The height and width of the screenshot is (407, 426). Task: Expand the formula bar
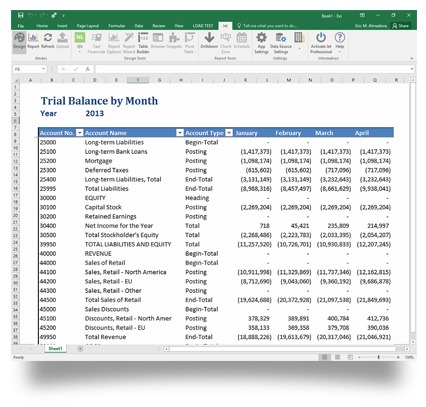pos(412,69)
